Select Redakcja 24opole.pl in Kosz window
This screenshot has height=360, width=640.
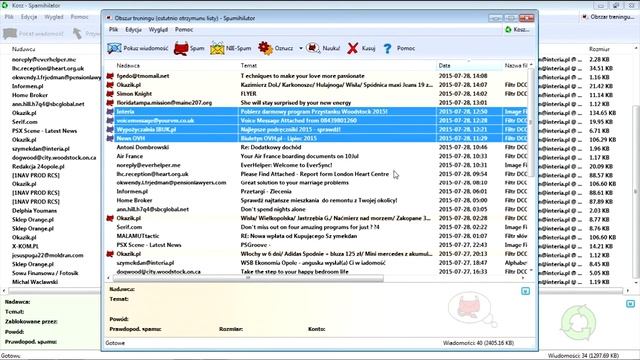(38, 167)
